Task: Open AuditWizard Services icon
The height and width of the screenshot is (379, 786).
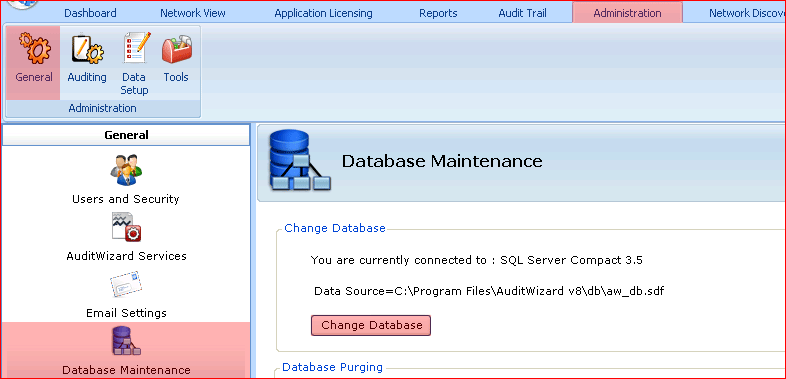Action: point(126,227)
